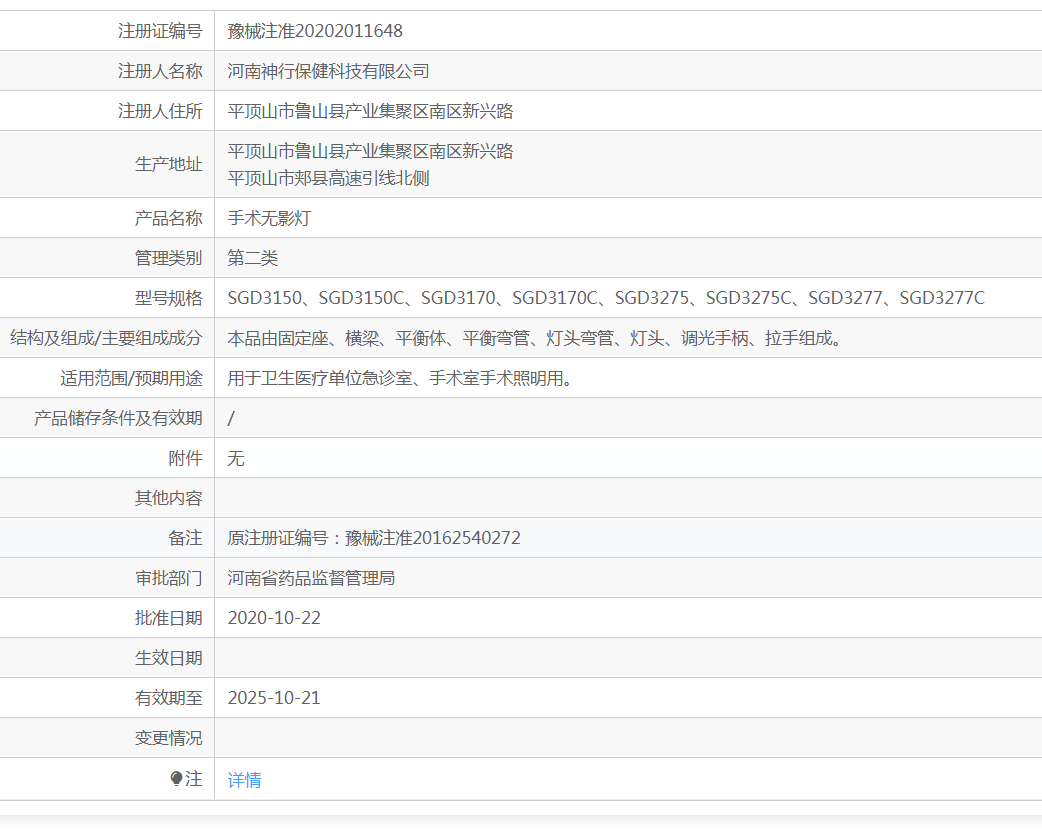Select approving department 河南省药品监督管理局

[311, 578]
